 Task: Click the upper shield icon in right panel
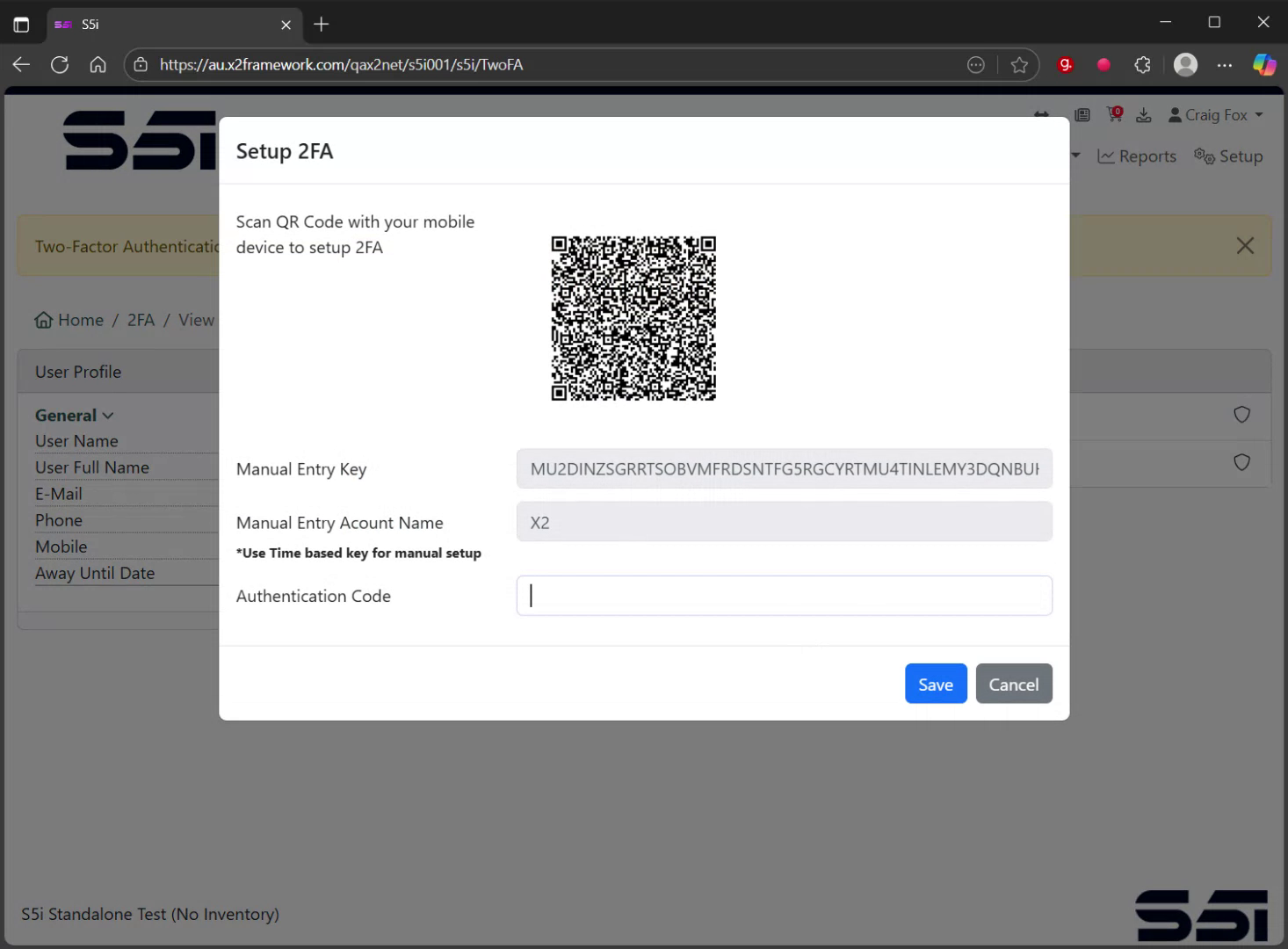(1241, 415)
